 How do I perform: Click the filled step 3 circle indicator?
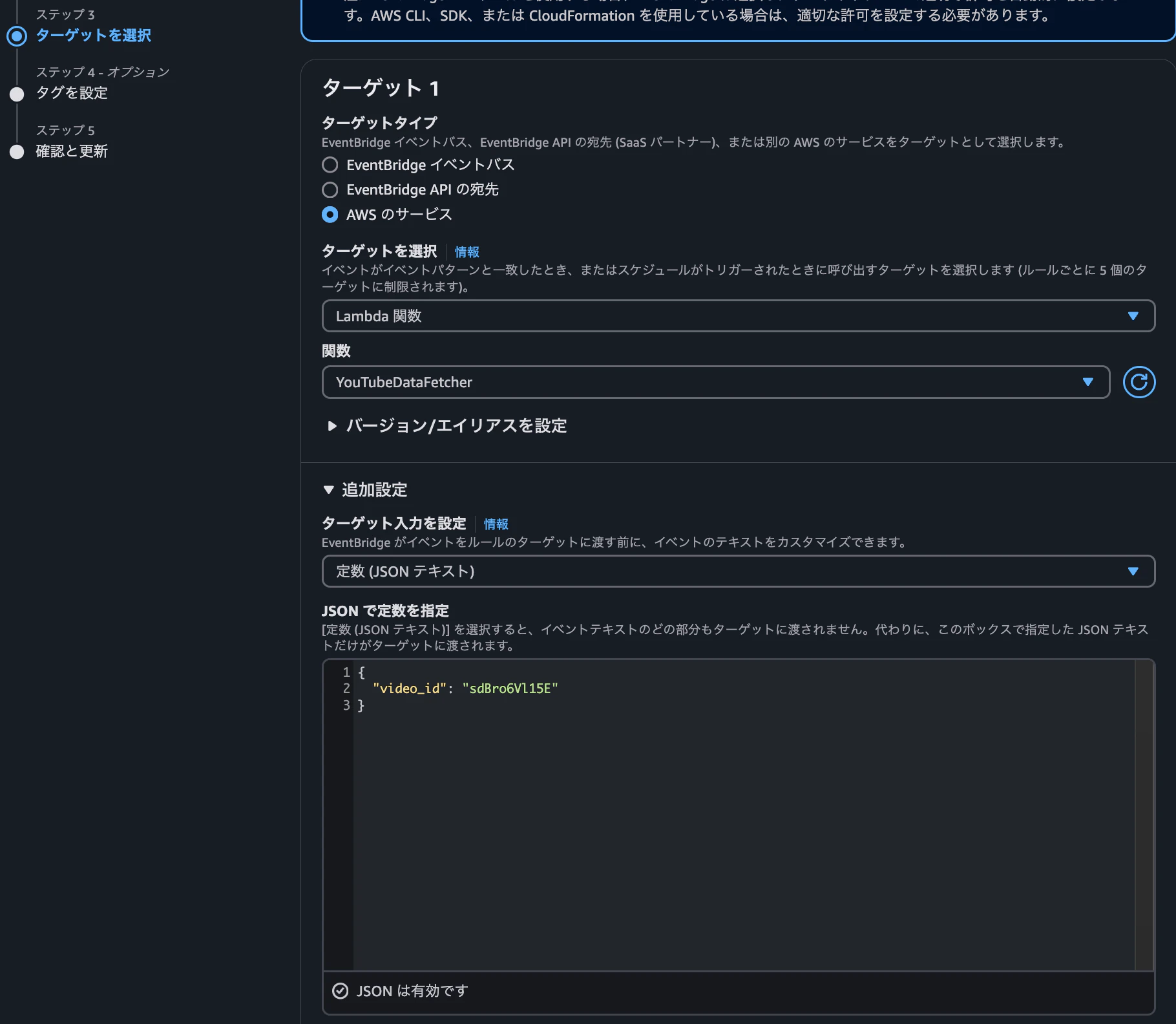pos(17,35)
